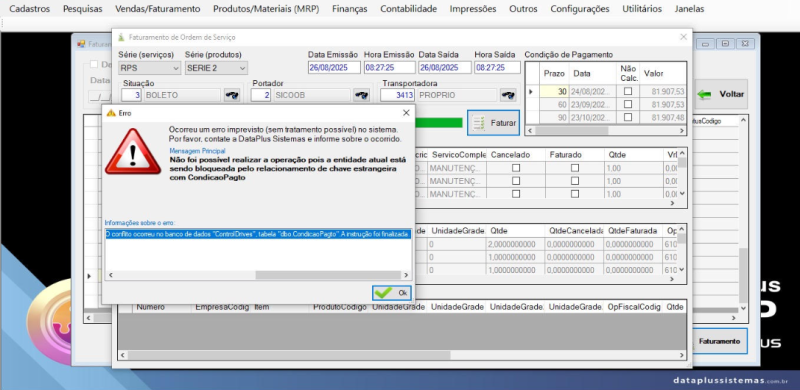Viewport: 800px width, 390px height.
Task: Open the Produtos/Materiais (MRP) menu
Action: point(266,9)
